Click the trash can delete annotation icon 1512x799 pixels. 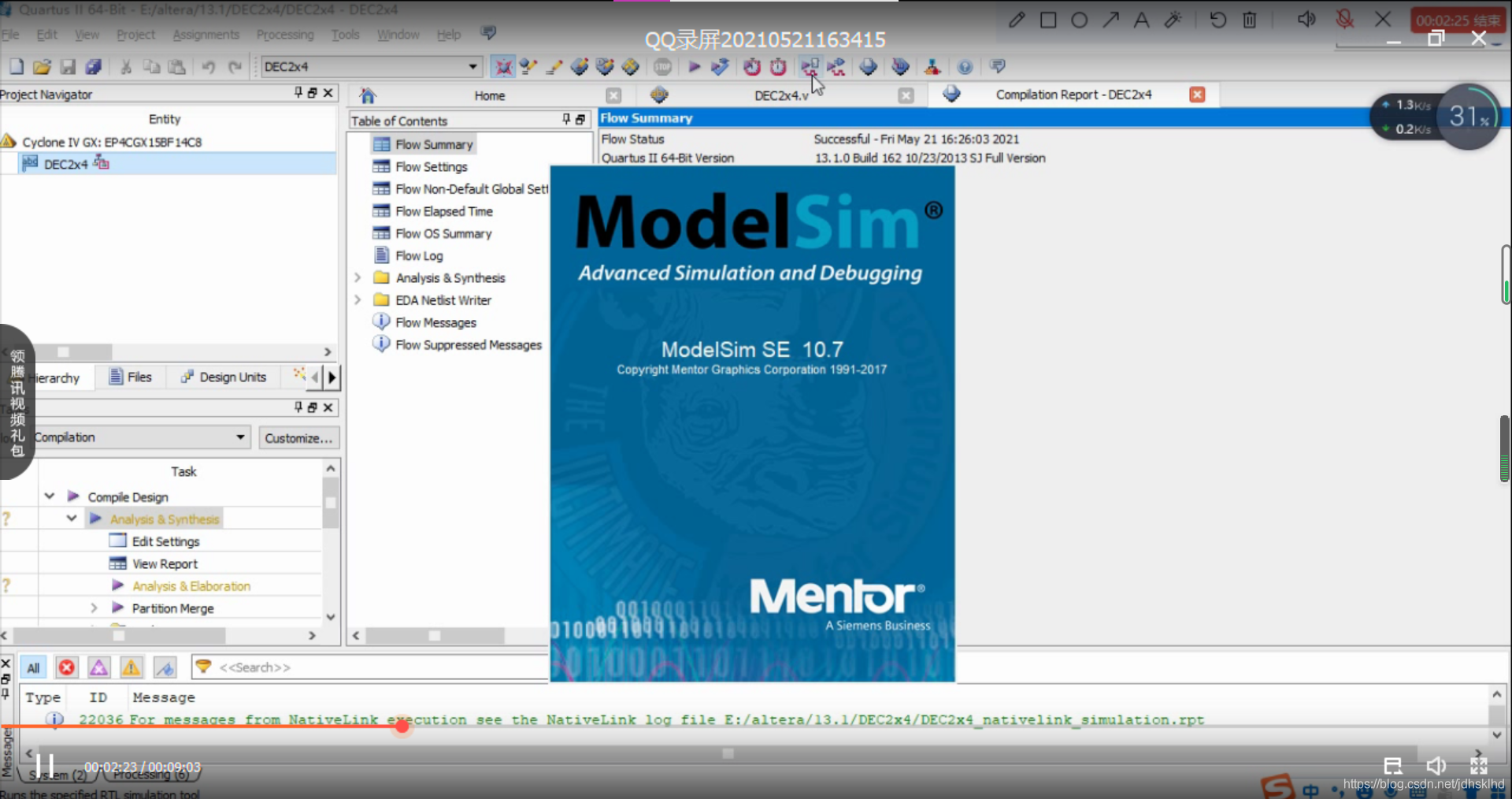coord(1250,20)
